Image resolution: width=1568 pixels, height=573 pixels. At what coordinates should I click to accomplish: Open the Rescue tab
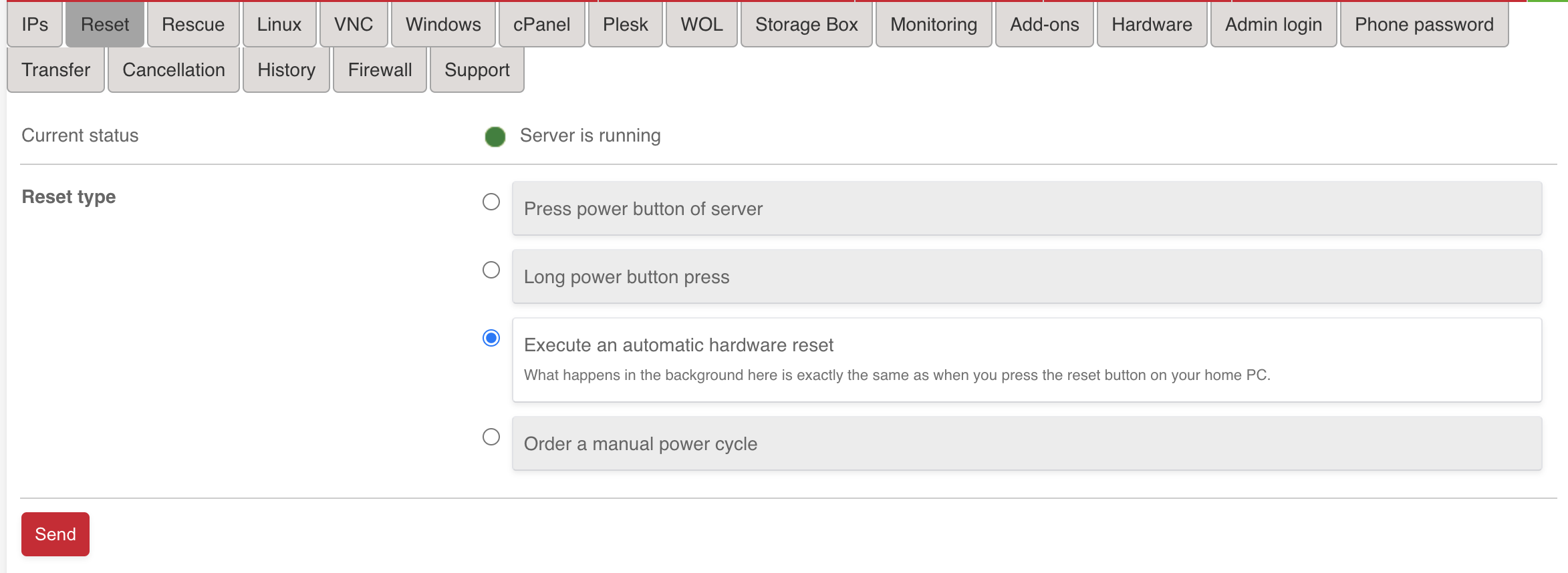tap(193, 25)
